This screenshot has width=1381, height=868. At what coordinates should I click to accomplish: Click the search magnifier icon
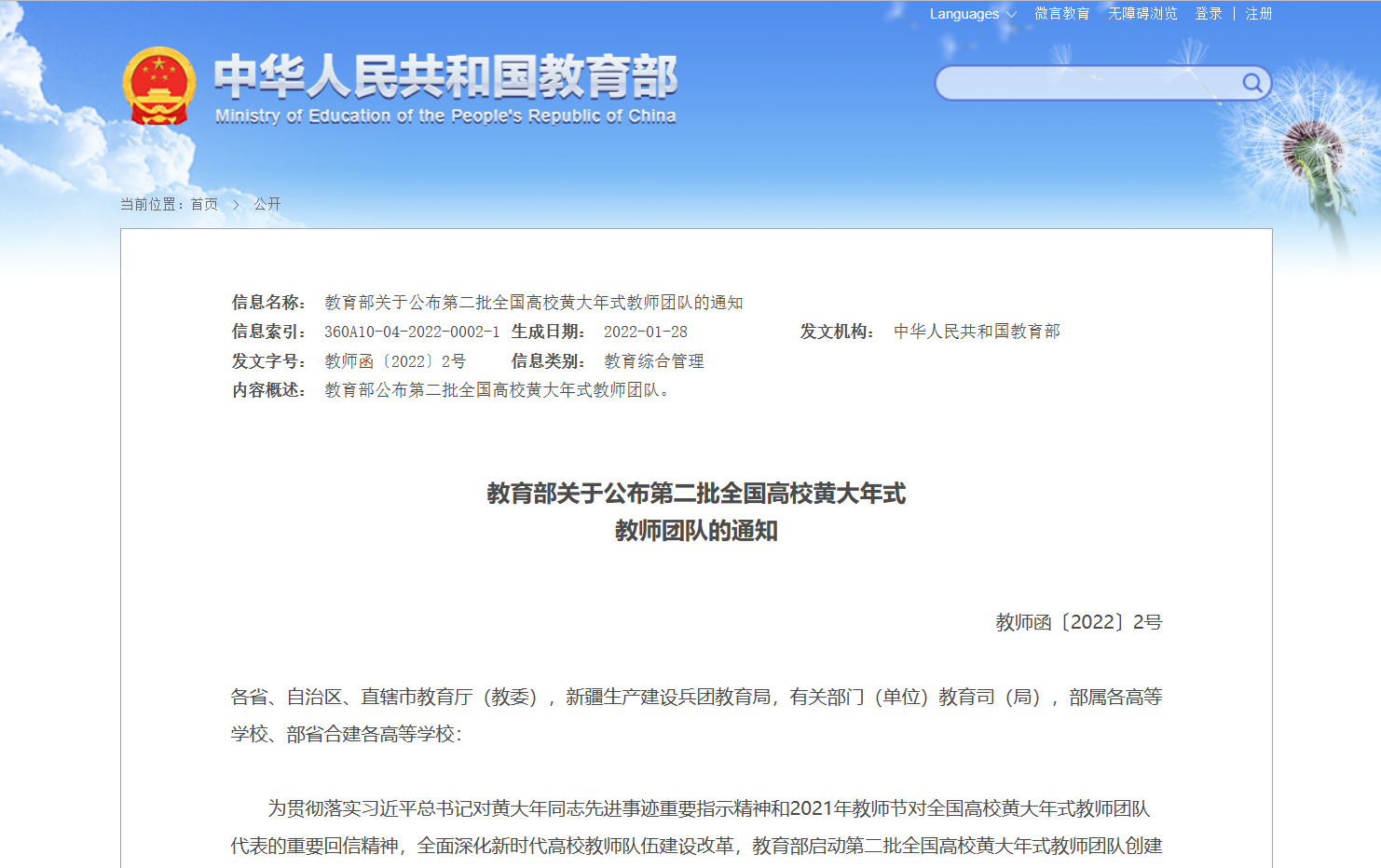tap(1252, 83)
